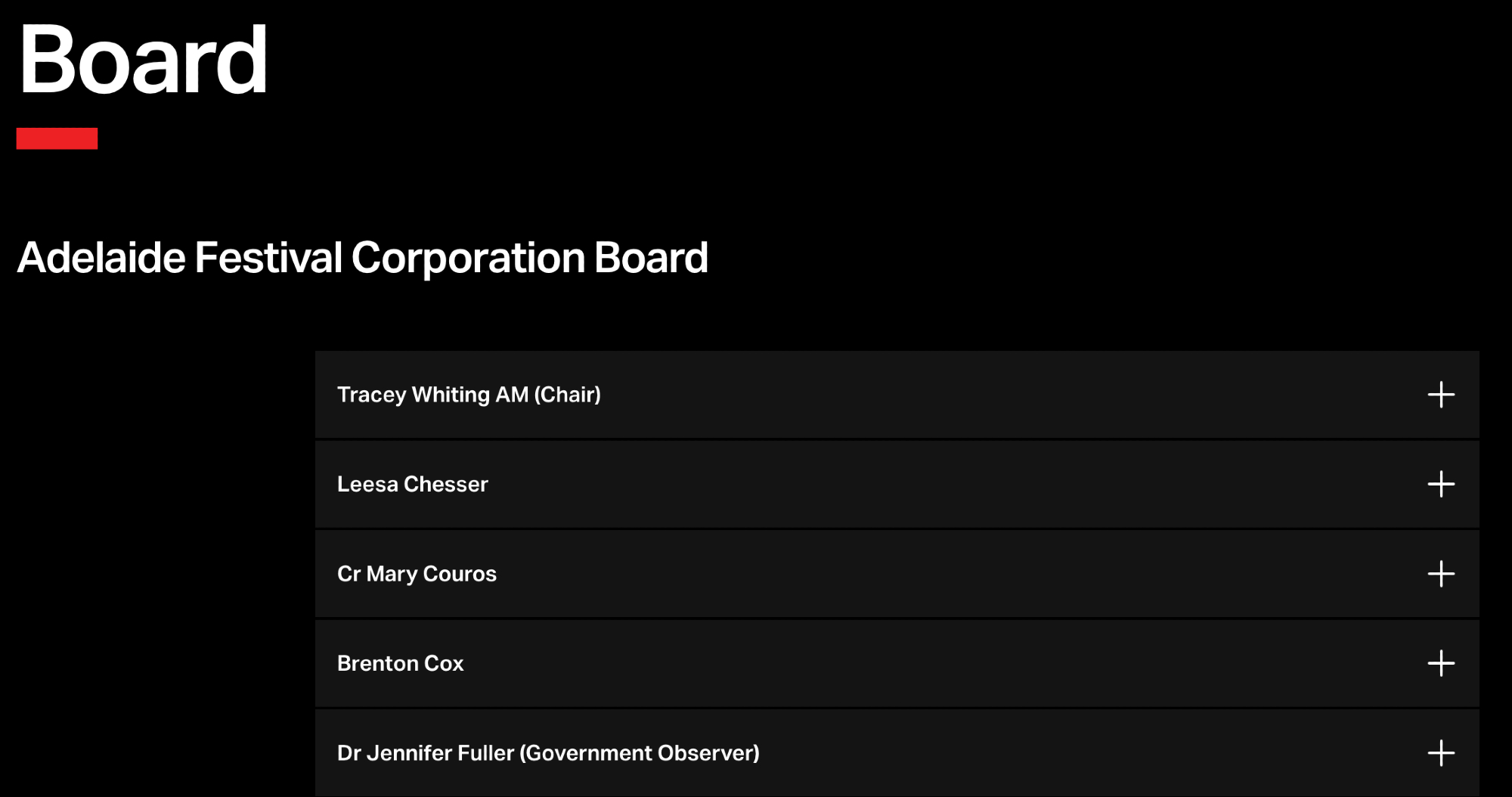The height and width of the screenshot is (797, 1512).
Task: Show details for Dr Jennifer Fuller
Action: (x=832, y=753)
